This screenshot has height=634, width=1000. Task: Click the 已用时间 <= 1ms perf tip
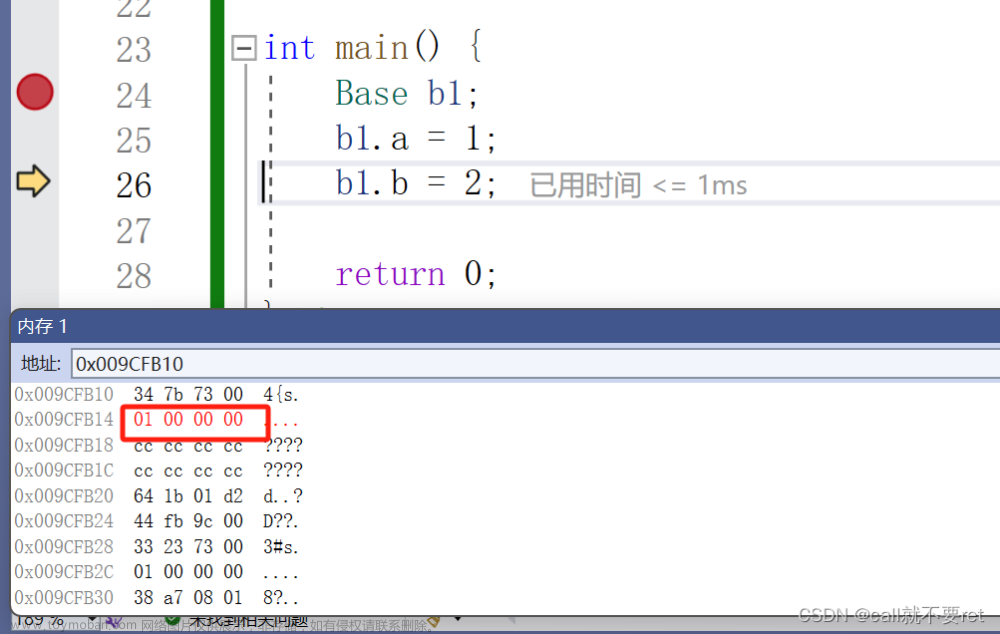(x=638, y=186)
